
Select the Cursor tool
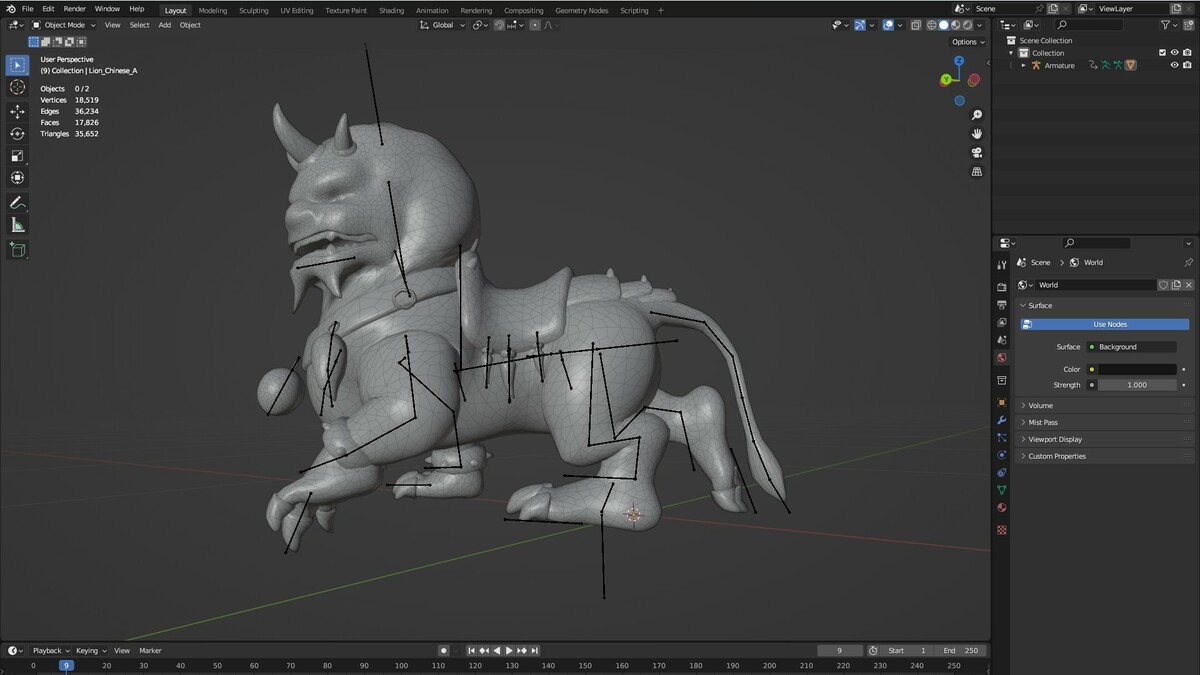tap(17, 87)
